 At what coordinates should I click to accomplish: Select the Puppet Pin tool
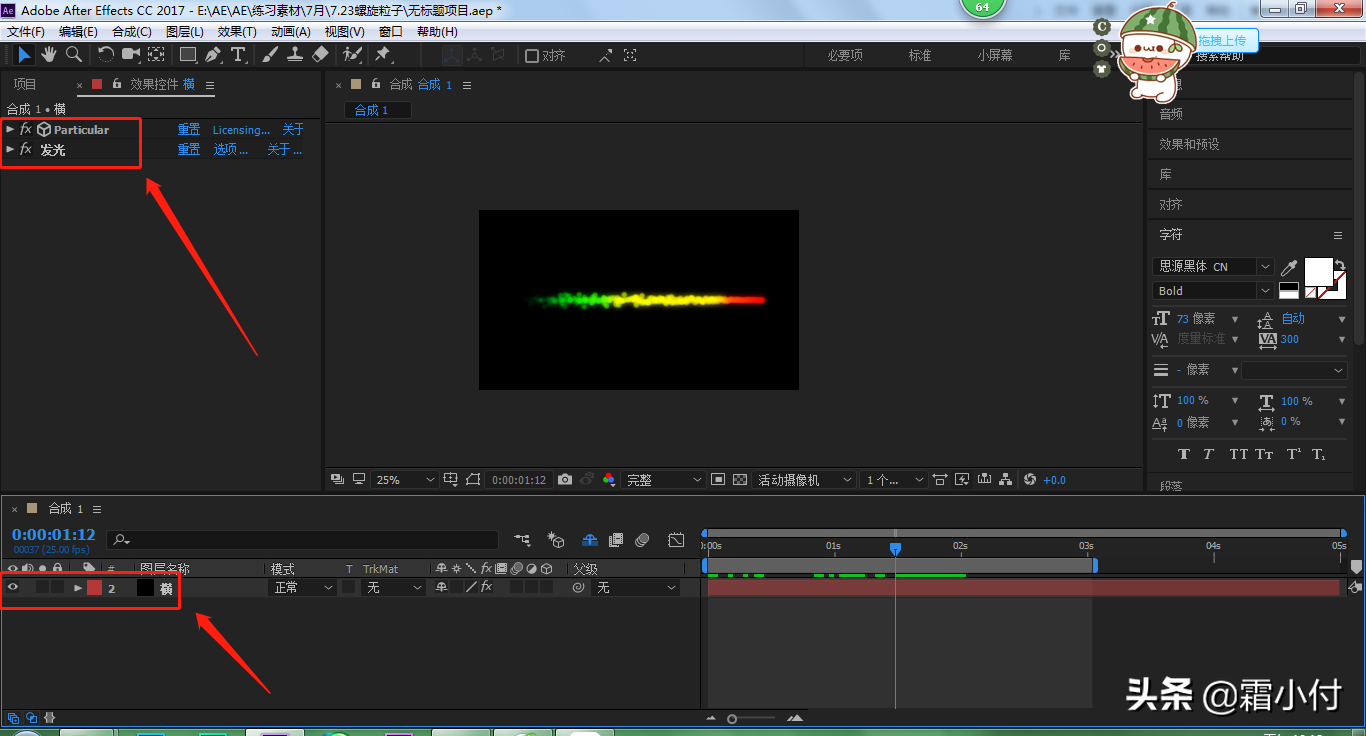(x=383, y=54)
